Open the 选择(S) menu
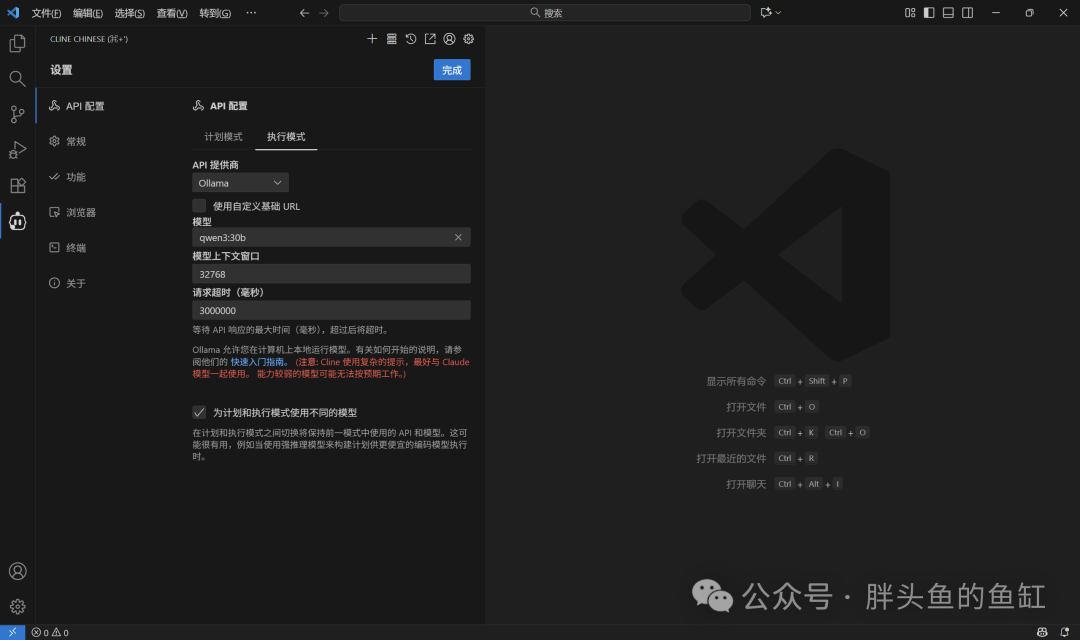The image size is (1080, 640). point(129,13)
